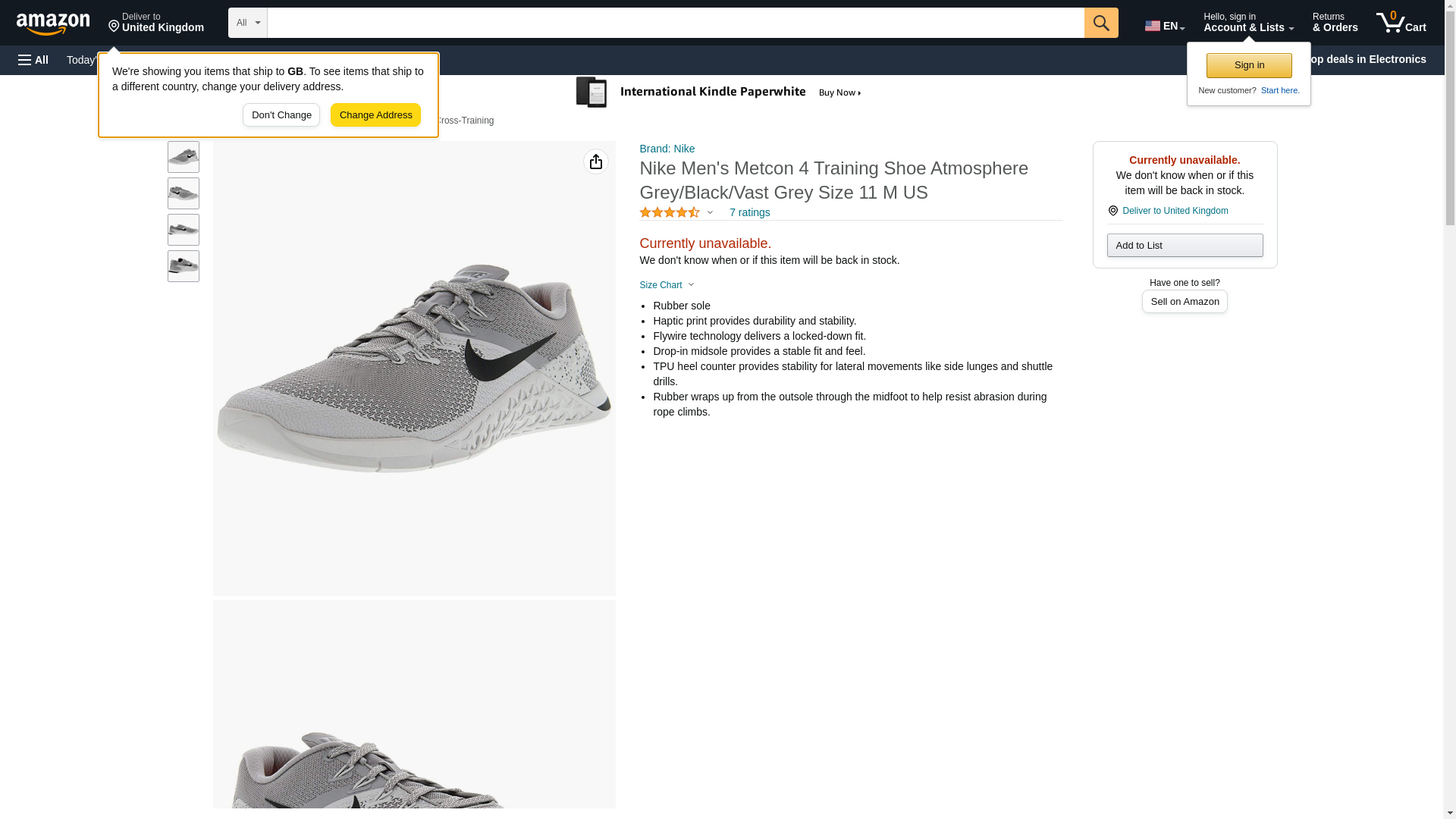Click the search magnifier button
This screenshot has width=1456, height=819.
tap(1100, 23)
